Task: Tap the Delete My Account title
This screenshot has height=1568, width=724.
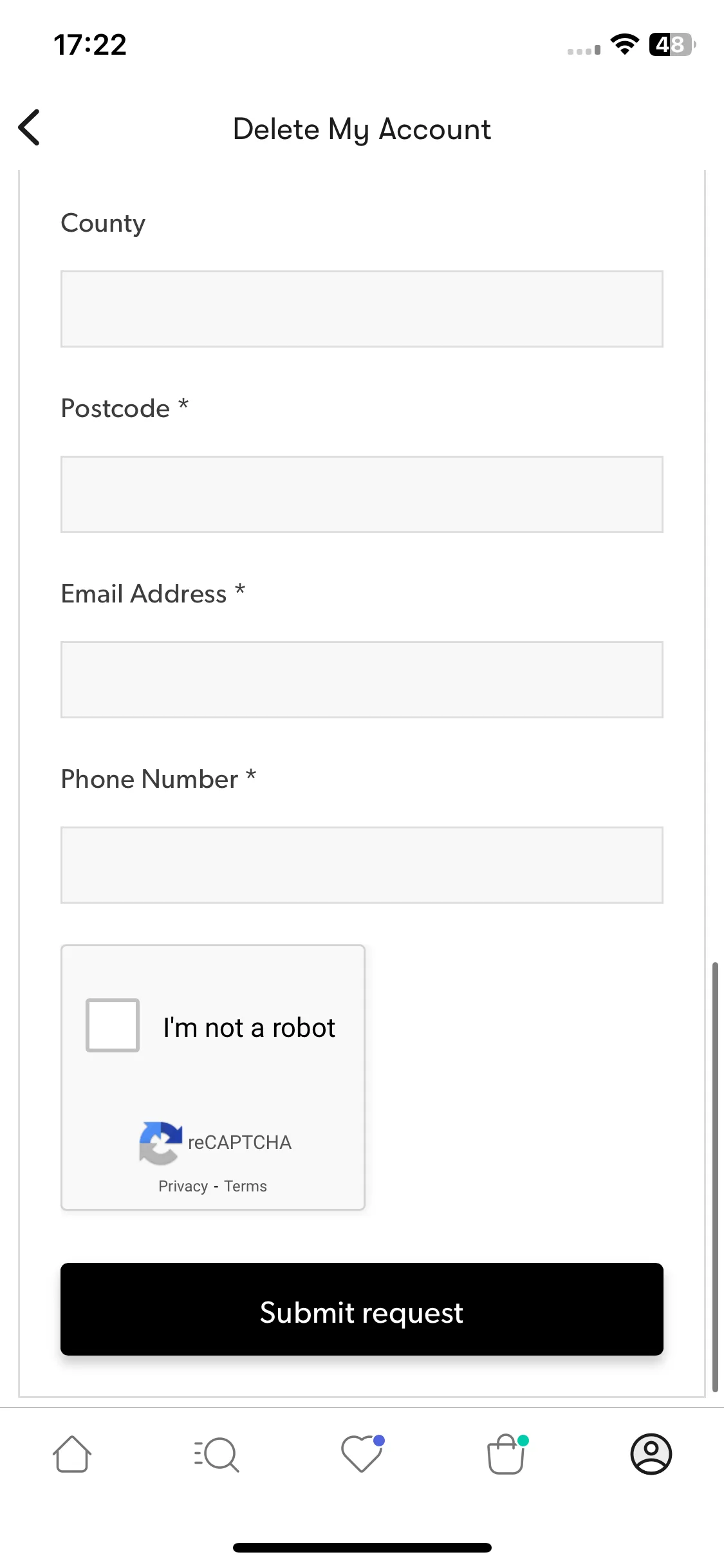Action: click(362, 129)
